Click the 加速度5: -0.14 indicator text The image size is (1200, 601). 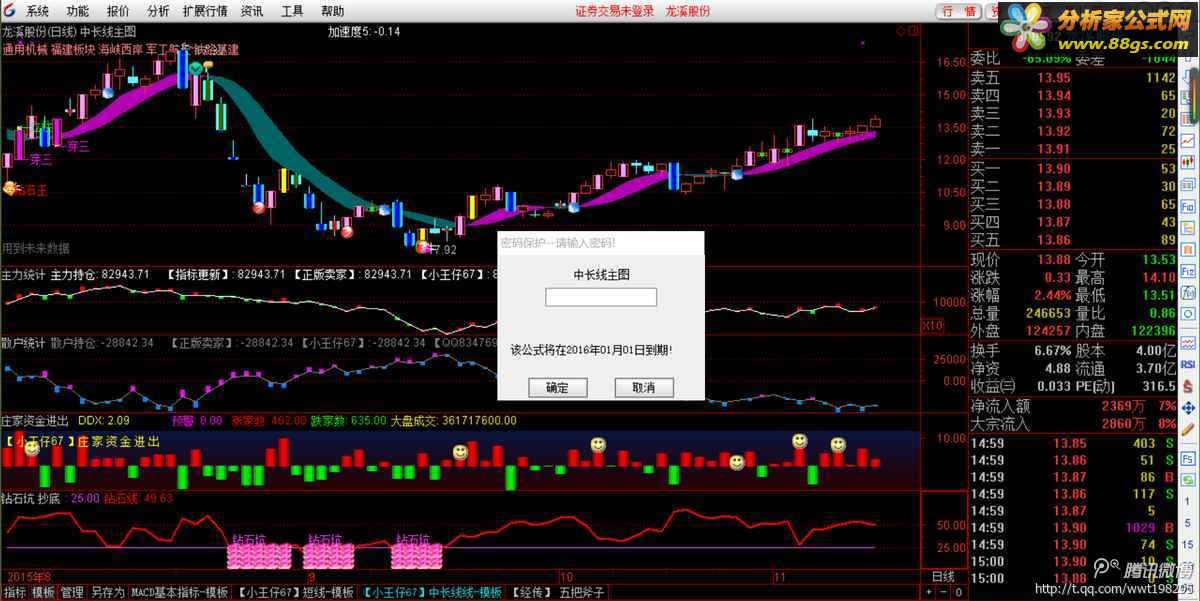[364, 31]
